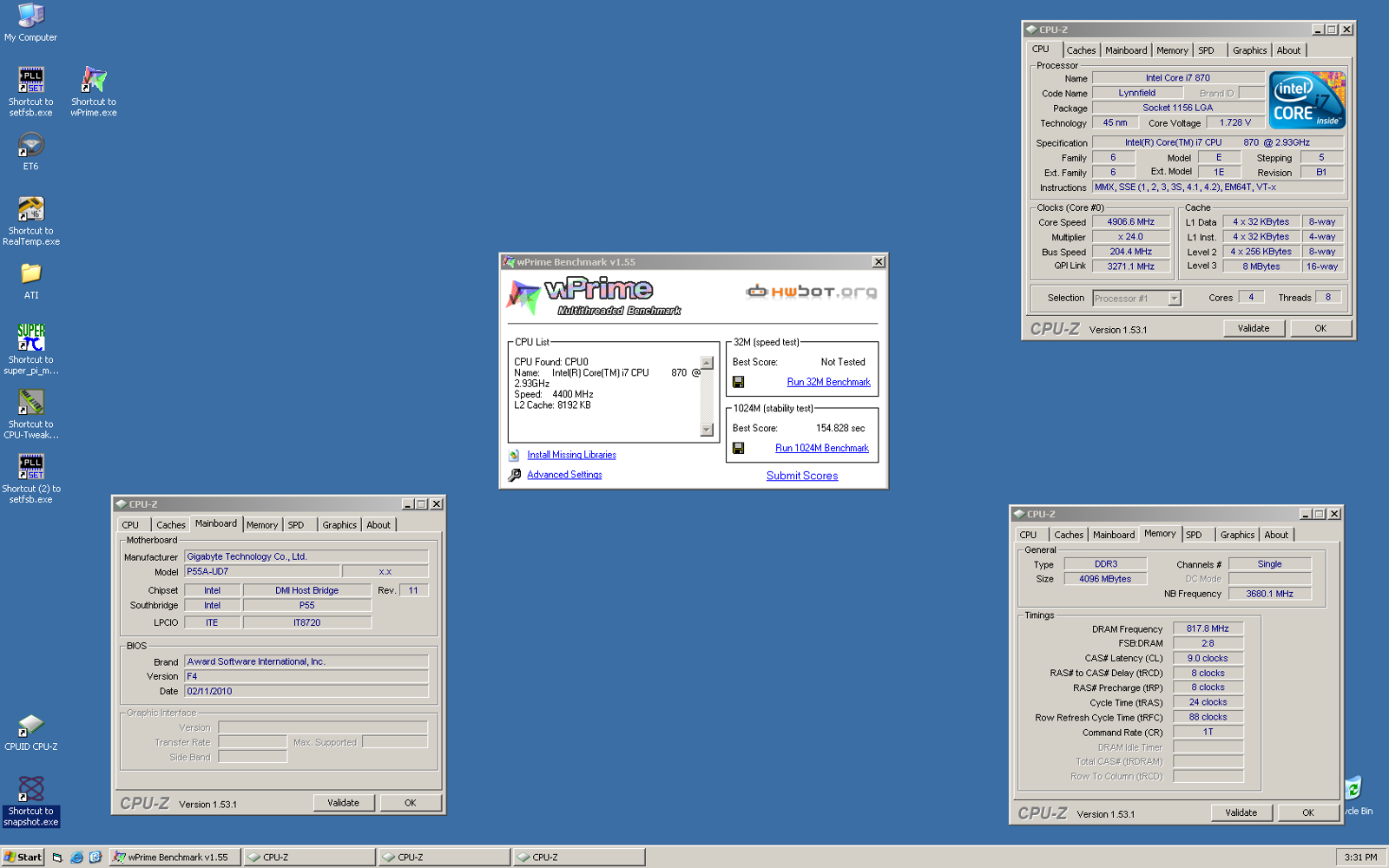The image size is (1389, 868).
Task: Open My Computer desktop icon
Action: [30, 23]
